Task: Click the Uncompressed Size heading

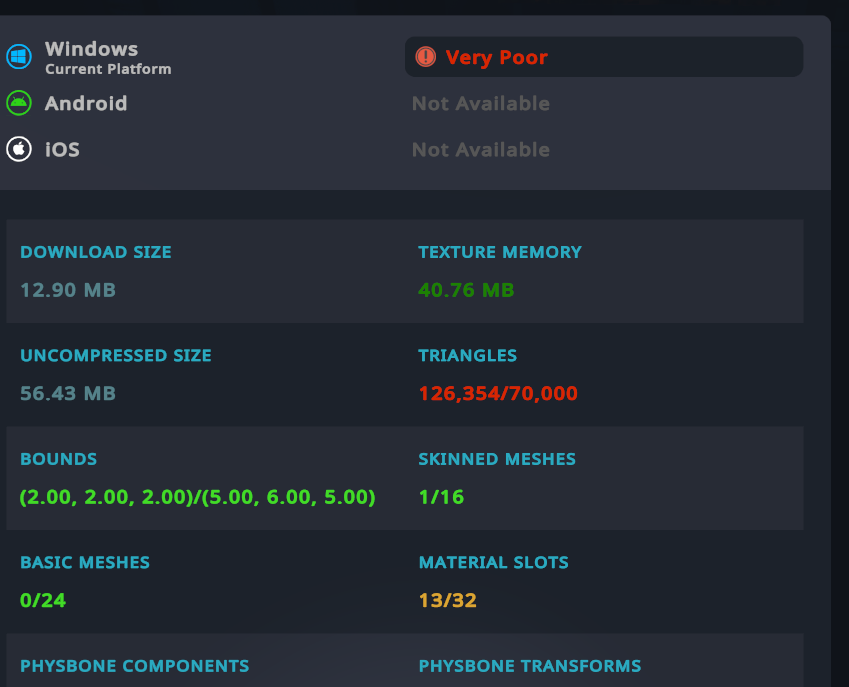Action: click(x=116, y=355)
